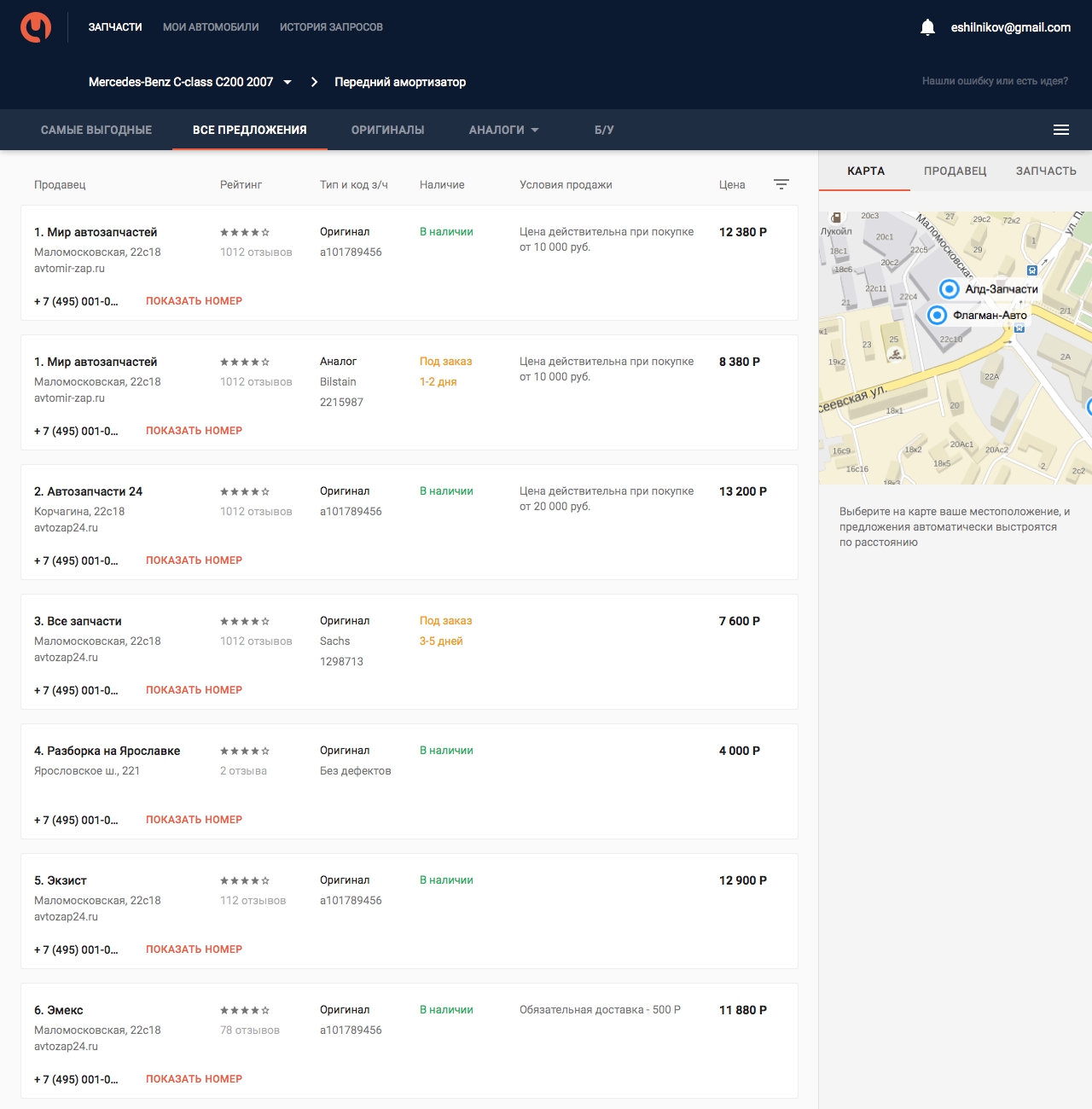Click the orange site logo
Viewport: 1092px width, 1109px height.
[36, 27]
